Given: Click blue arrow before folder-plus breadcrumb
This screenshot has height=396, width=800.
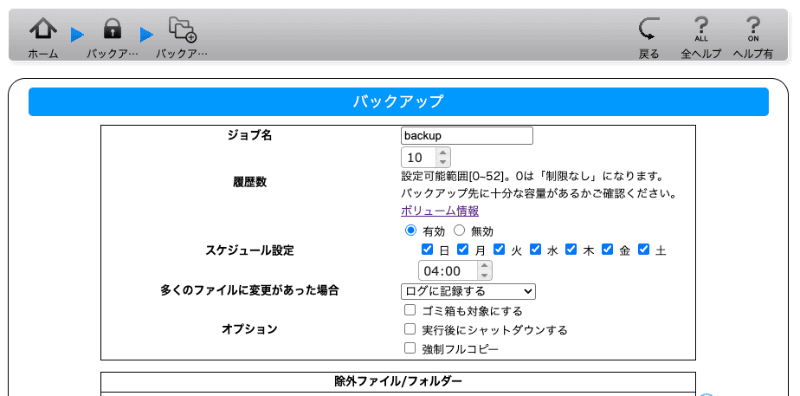Looking at the screenshot, I should coord(146,35).
